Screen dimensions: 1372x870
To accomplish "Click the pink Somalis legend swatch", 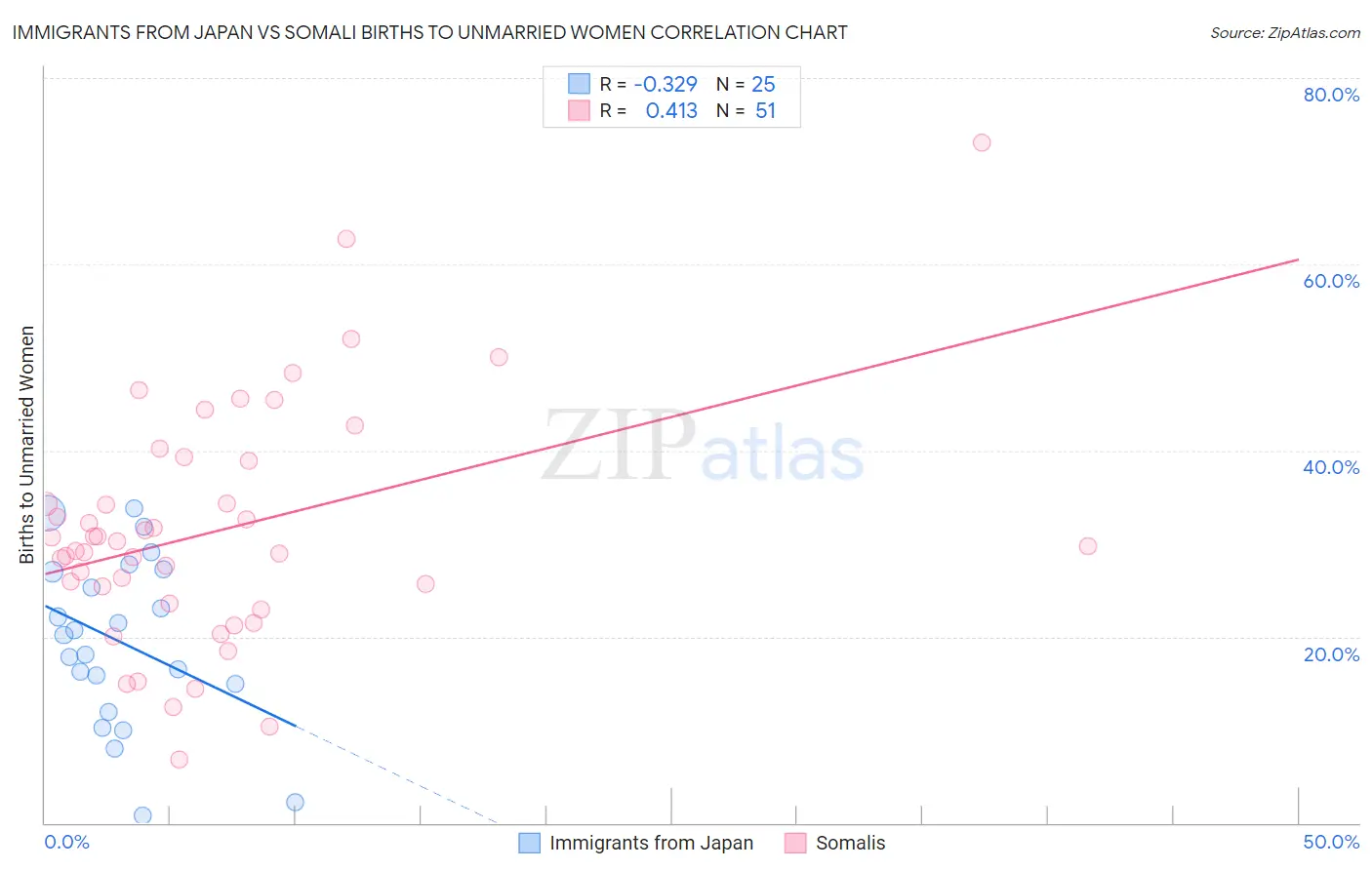I will click(x=795, y=843).
